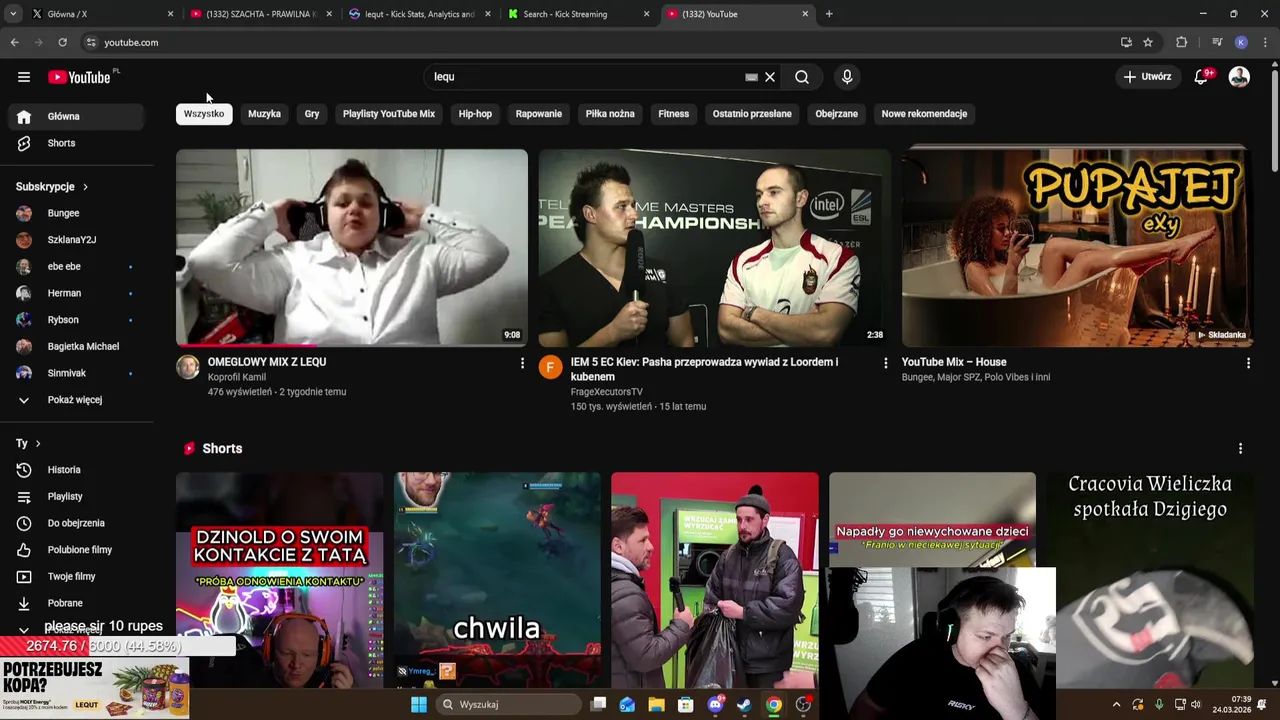Open the on-screen keyboard icon in search box
The width and height of the screenshot is (1280, 720).
point(751,77)
